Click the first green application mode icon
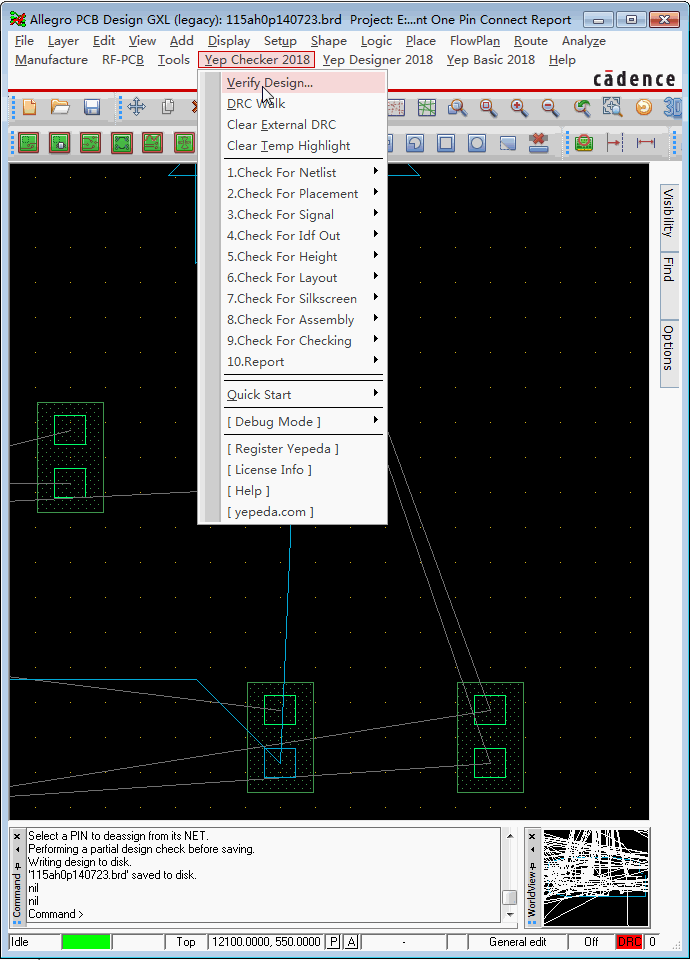 tap(28, 143)
